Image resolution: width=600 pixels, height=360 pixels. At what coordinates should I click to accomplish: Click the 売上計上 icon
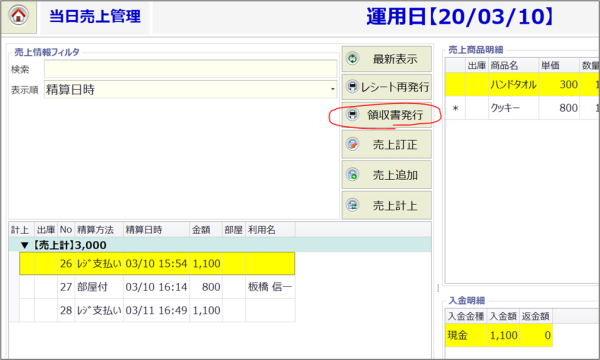(x=352, y=205)
